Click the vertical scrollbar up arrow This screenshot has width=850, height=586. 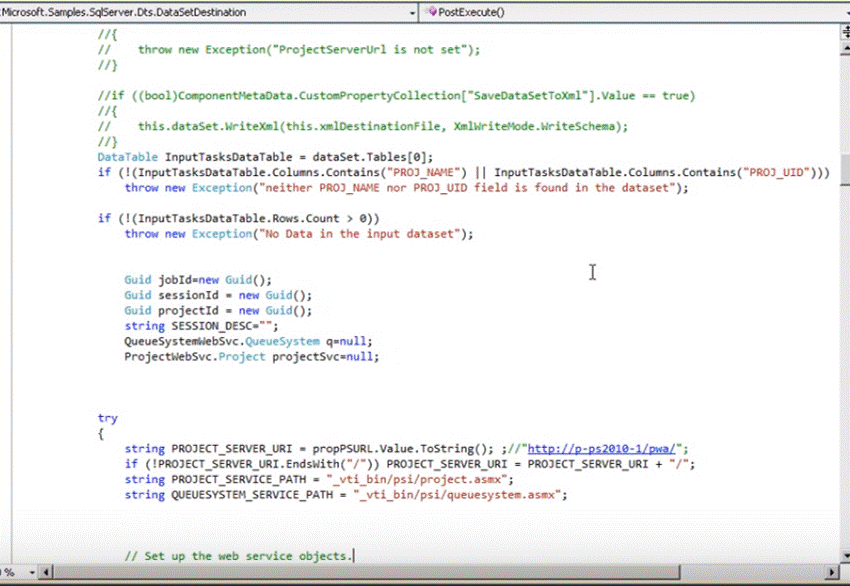tap(845, 49)
